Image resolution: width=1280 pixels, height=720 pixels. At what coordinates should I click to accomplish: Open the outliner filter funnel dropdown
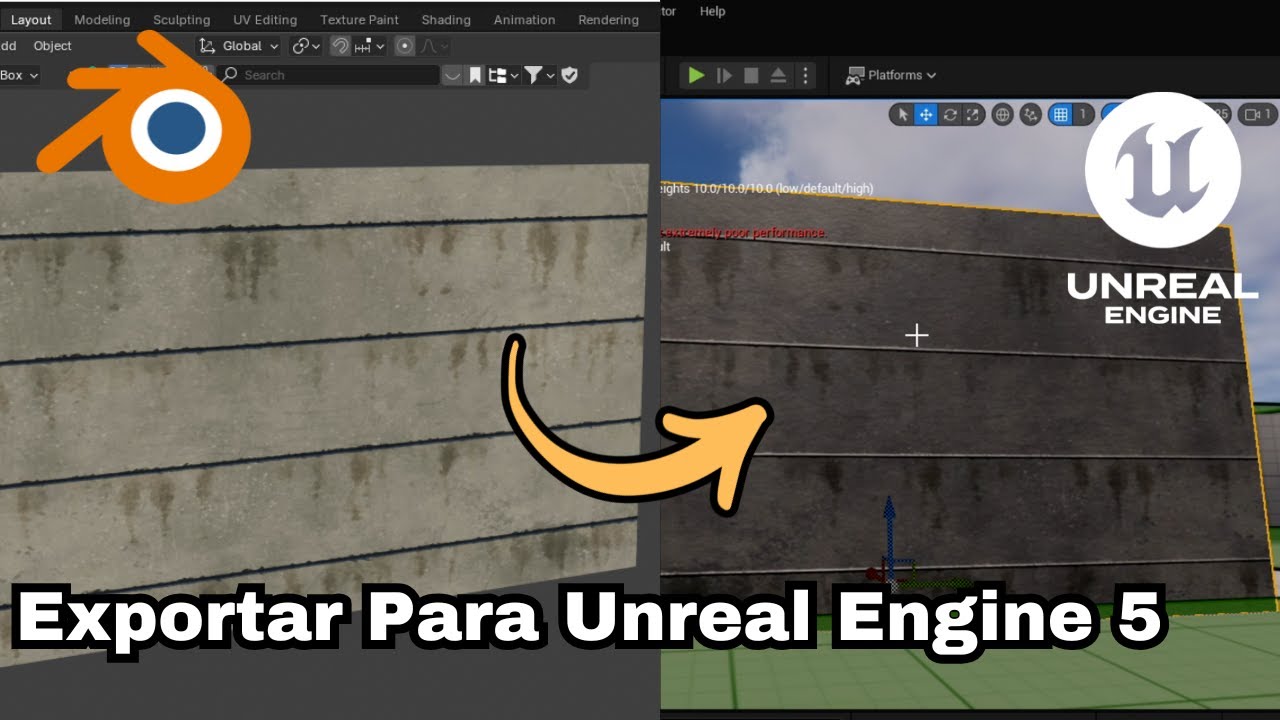point(539,75)
